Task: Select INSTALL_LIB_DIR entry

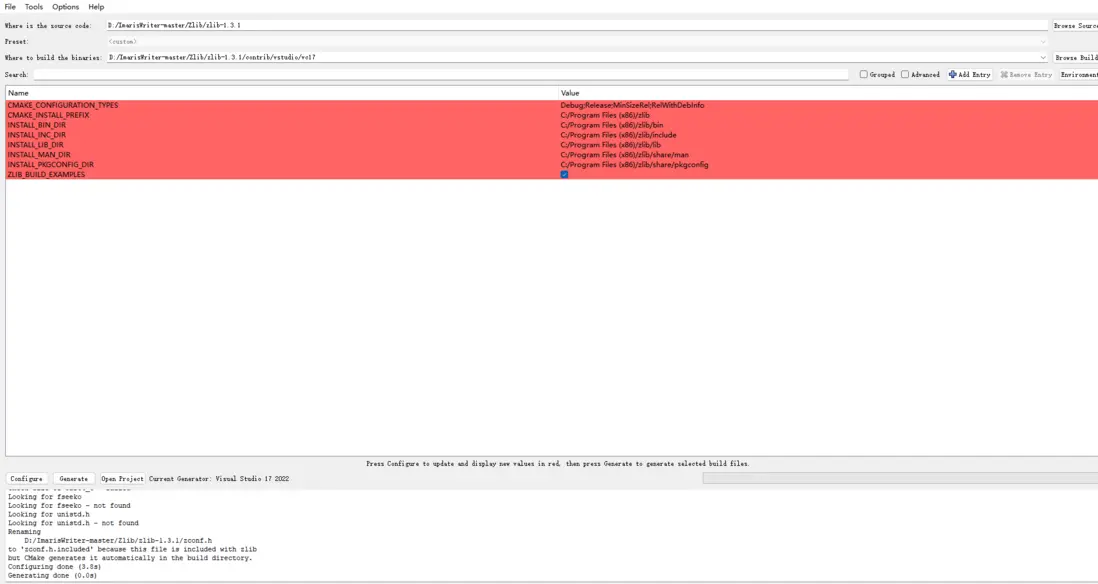Action: 35,145
